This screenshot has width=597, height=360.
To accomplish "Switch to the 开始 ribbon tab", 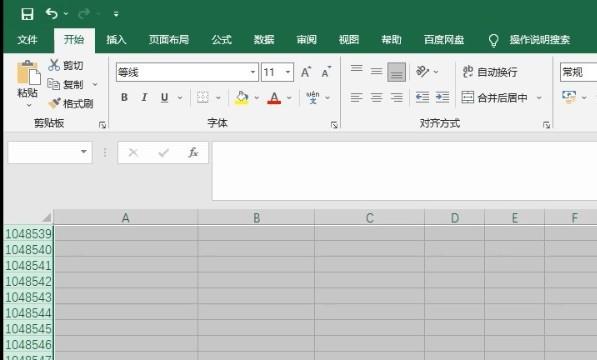I will tap(74, 40).
